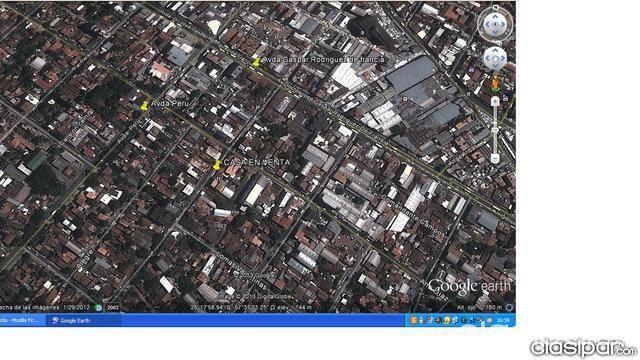Click the look-up arrow on the compass control
640x360 pixels.
click(x=495, y=16)
